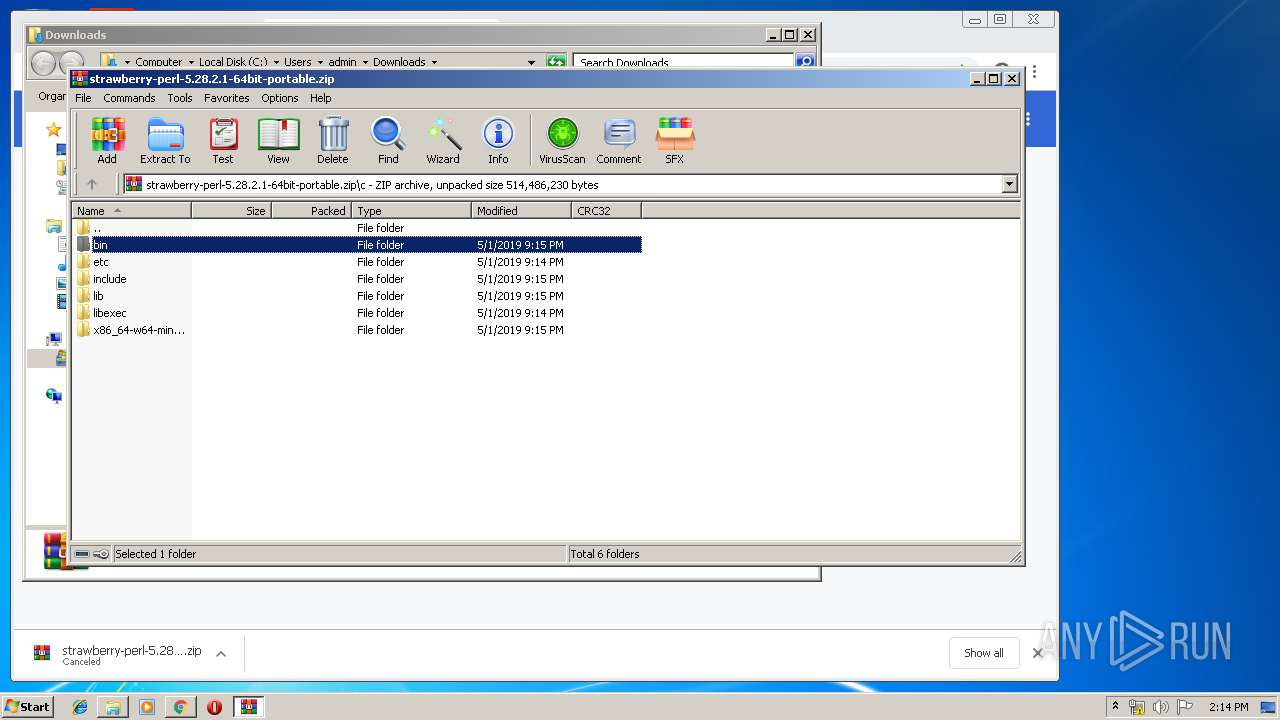1280x720 pixels.
Task: Show archive Info
Action: click(498, 141)
